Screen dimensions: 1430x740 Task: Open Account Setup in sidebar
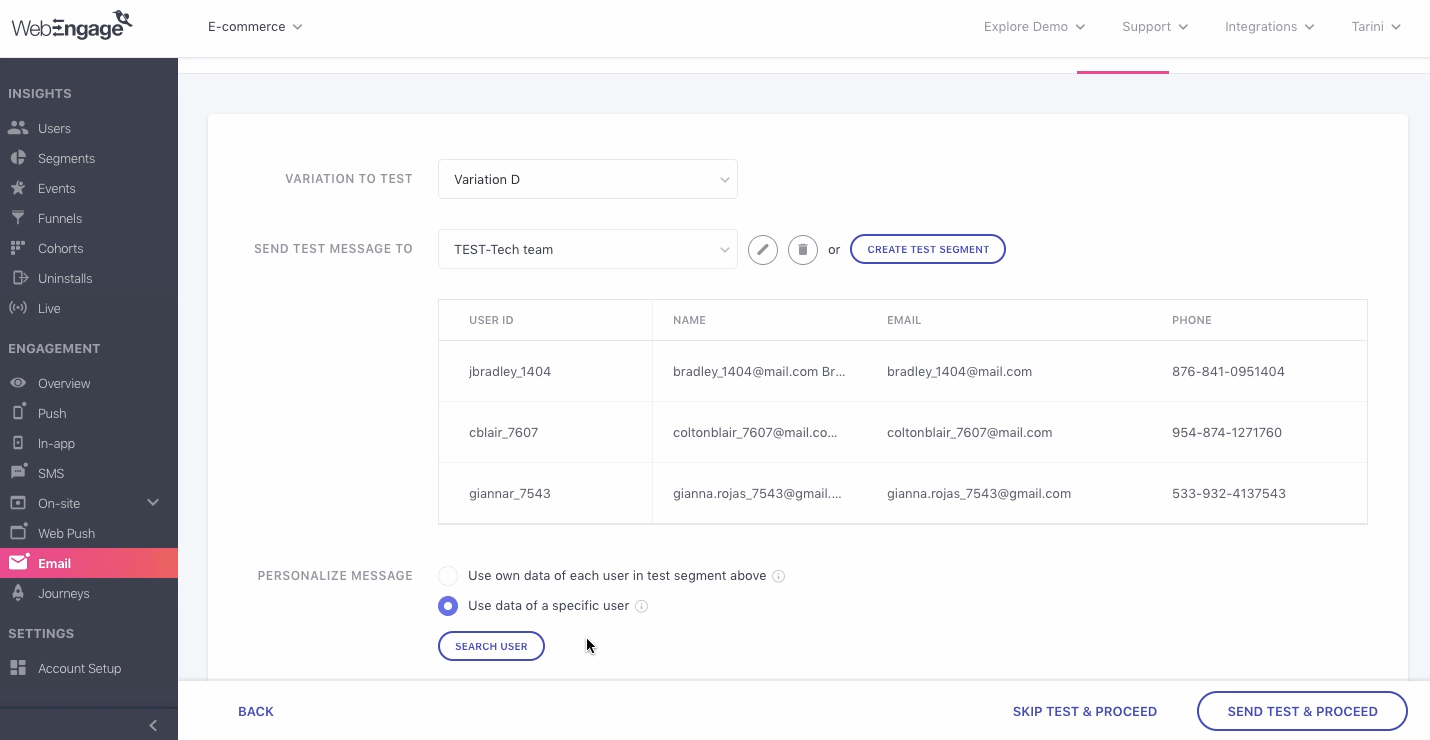point(79,668)
